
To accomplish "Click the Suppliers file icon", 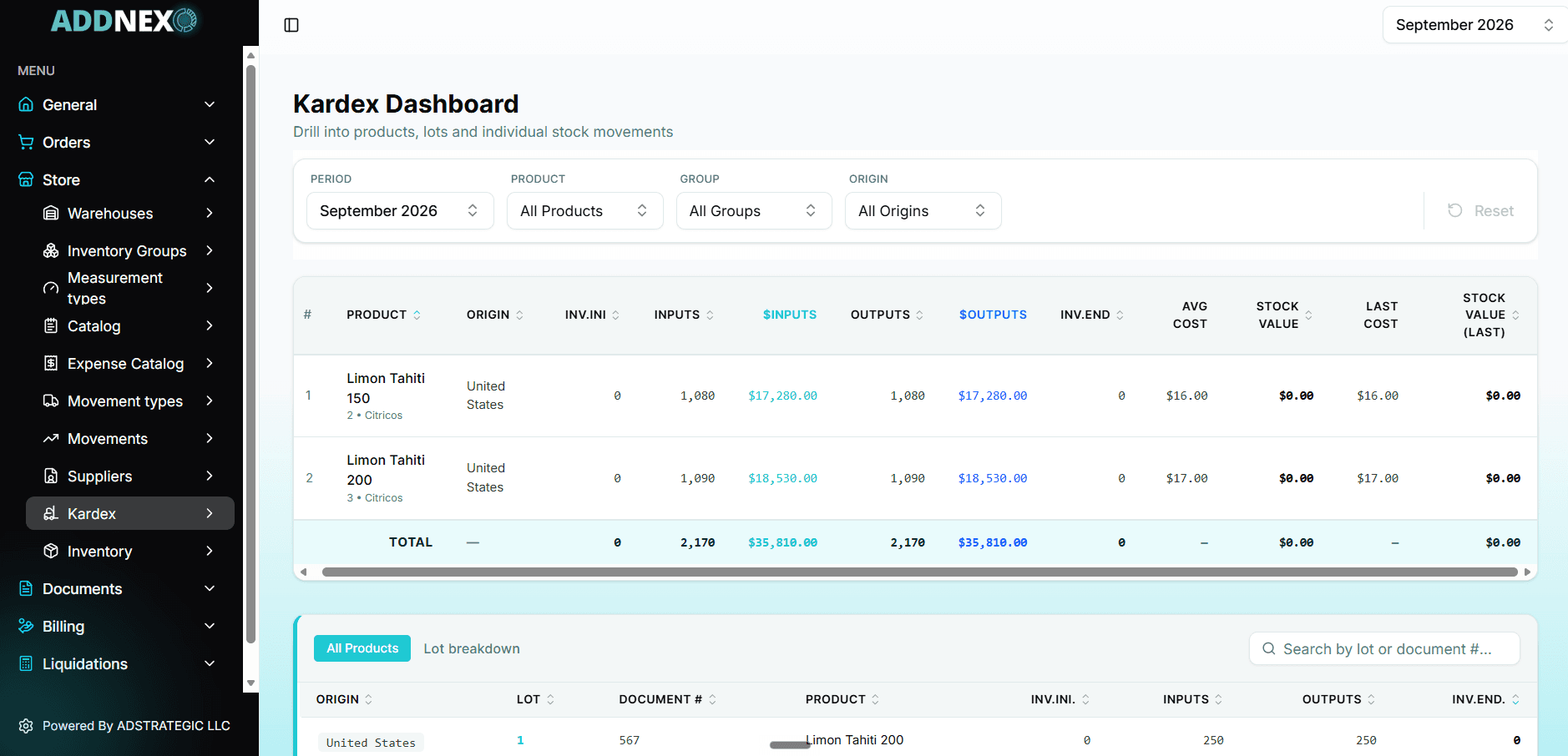I will click(51, 476).
